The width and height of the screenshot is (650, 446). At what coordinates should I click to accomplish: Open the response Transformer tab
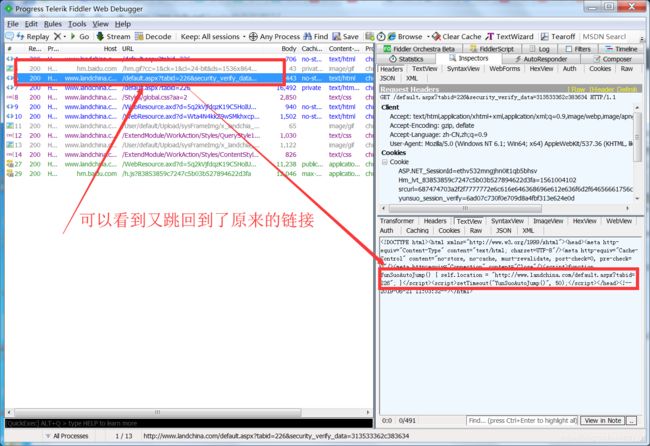click(x=397, y=221)
